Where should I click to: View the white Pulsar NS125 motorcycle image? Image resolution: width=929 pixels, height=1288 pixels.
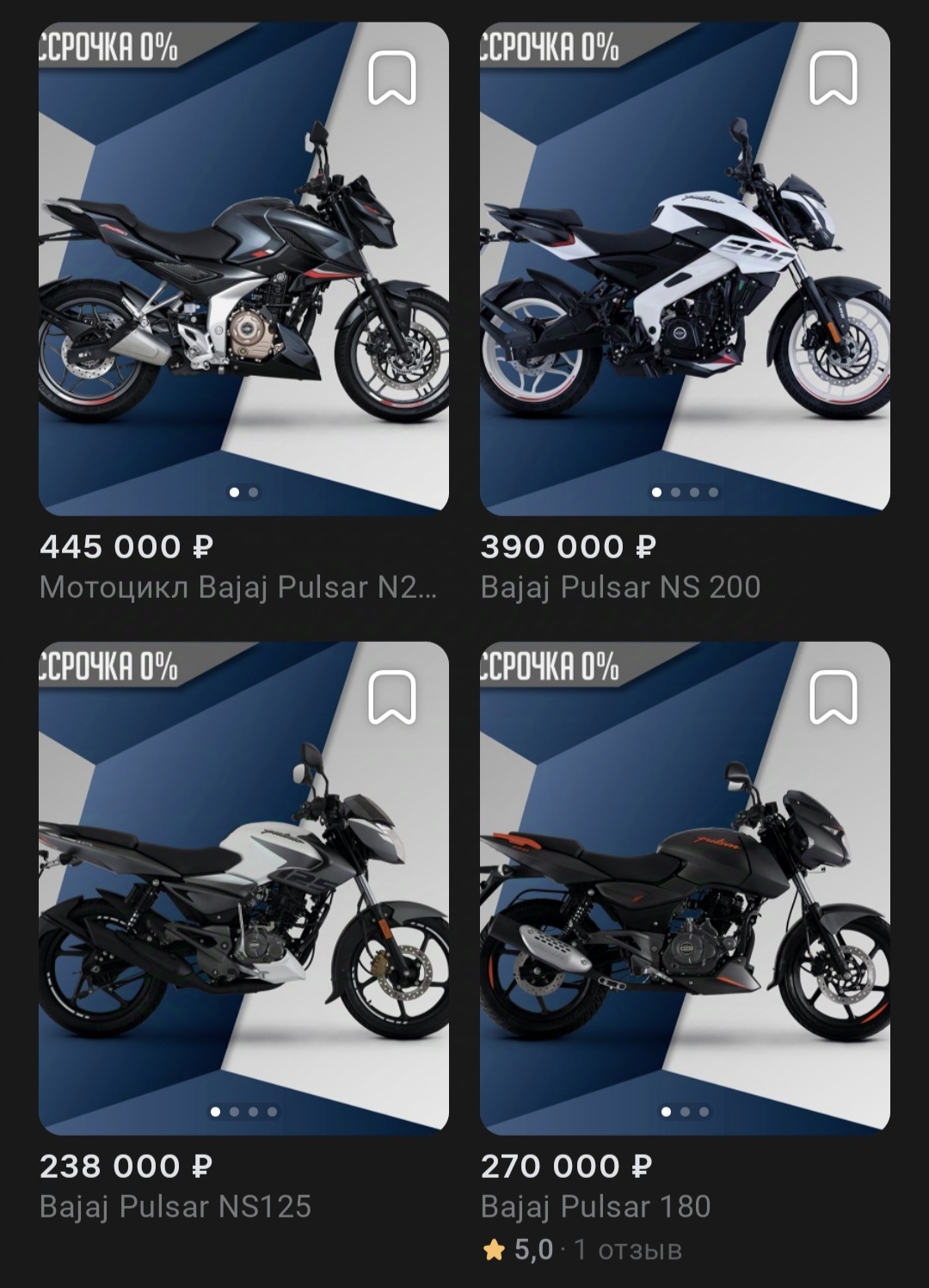coord(243,888)
